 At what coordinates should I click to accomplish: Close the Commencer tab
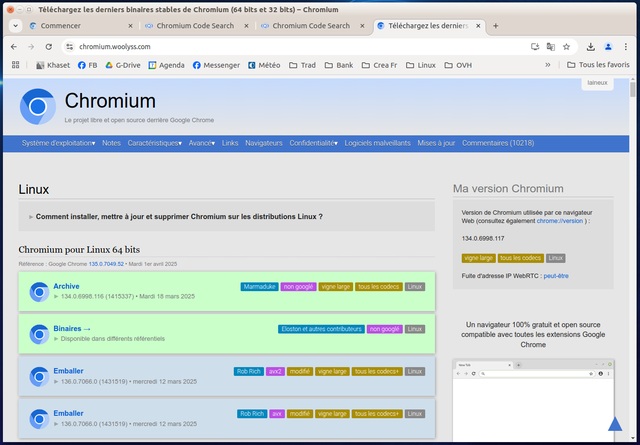pyautogui.click(x=130, y=26)
